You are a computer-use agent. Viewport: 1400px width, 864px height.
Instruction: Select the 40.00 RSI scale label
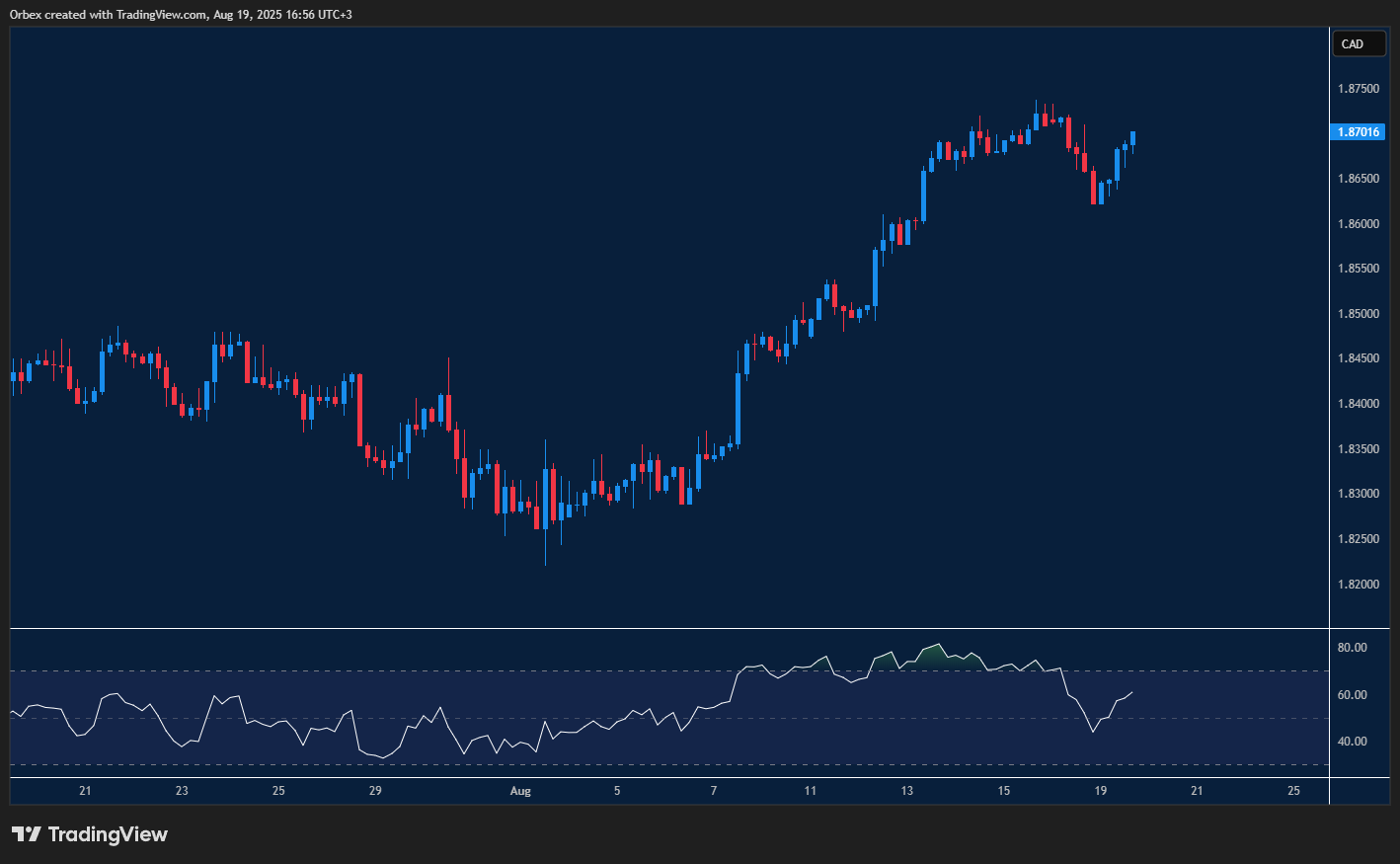1351,741
